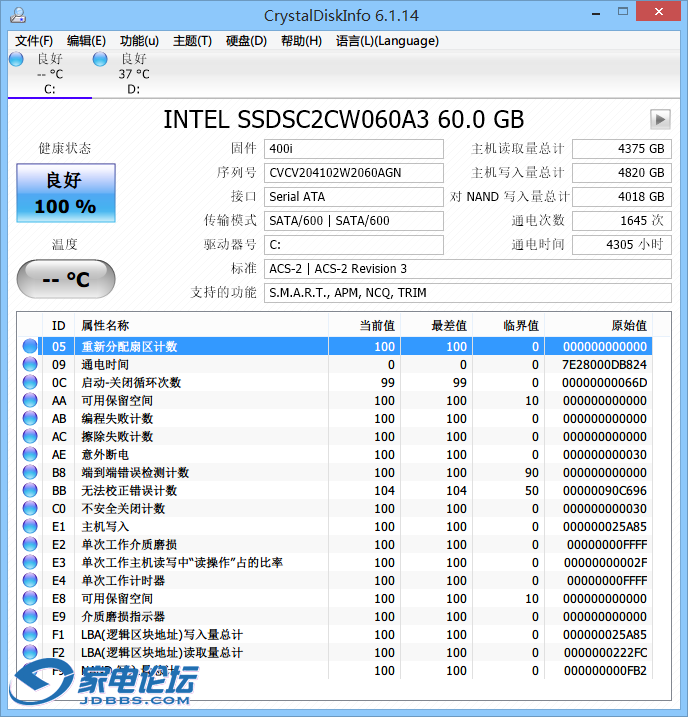Click the status orb for attribute C0
688x717 pixels.
click(30, 508)
